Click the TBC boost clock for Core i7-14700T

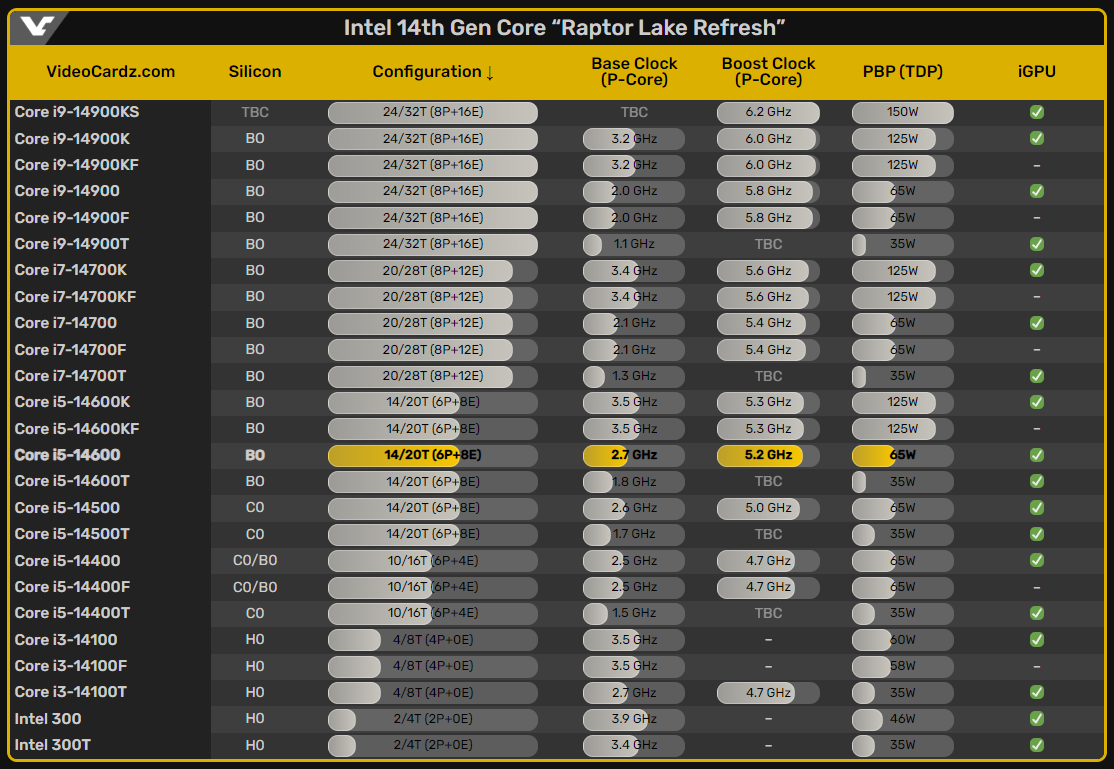coord(768,376)
